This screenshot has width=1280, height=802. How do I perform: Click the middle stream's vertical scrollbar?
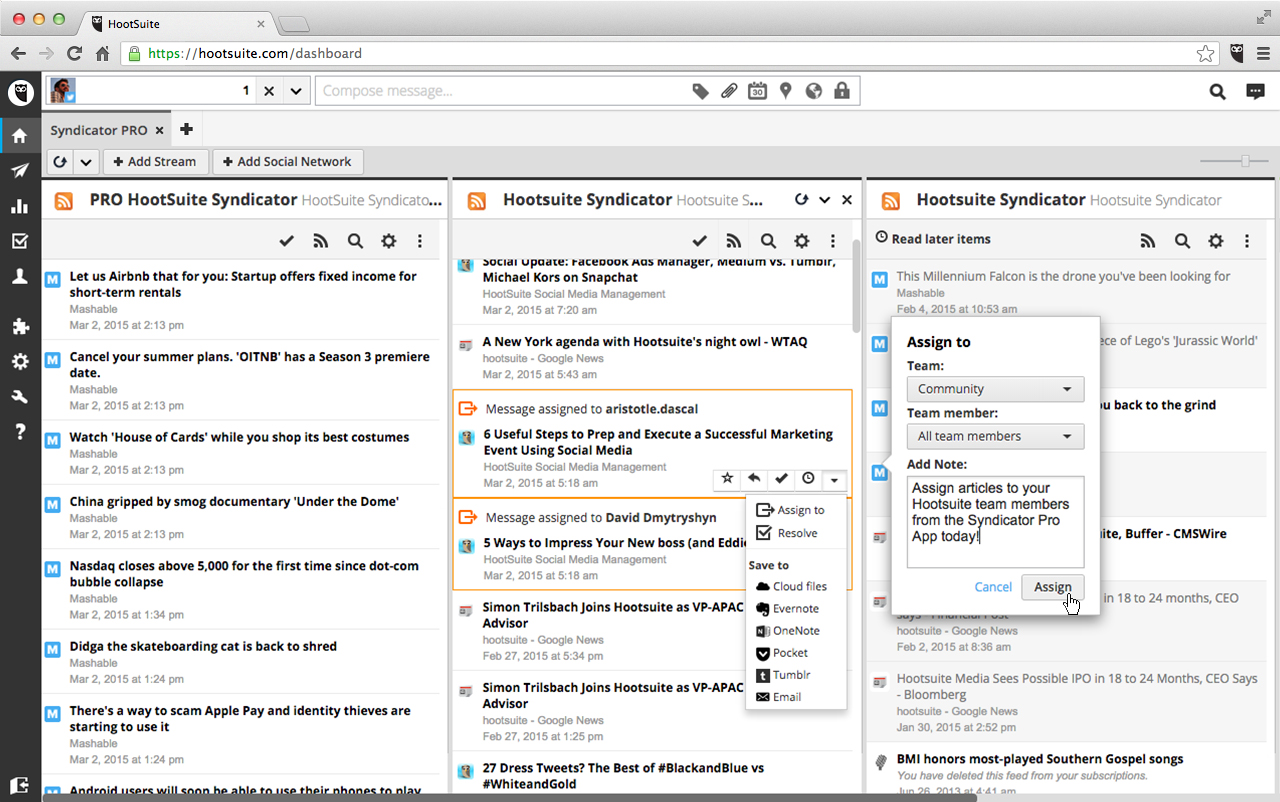click(857, 286)
